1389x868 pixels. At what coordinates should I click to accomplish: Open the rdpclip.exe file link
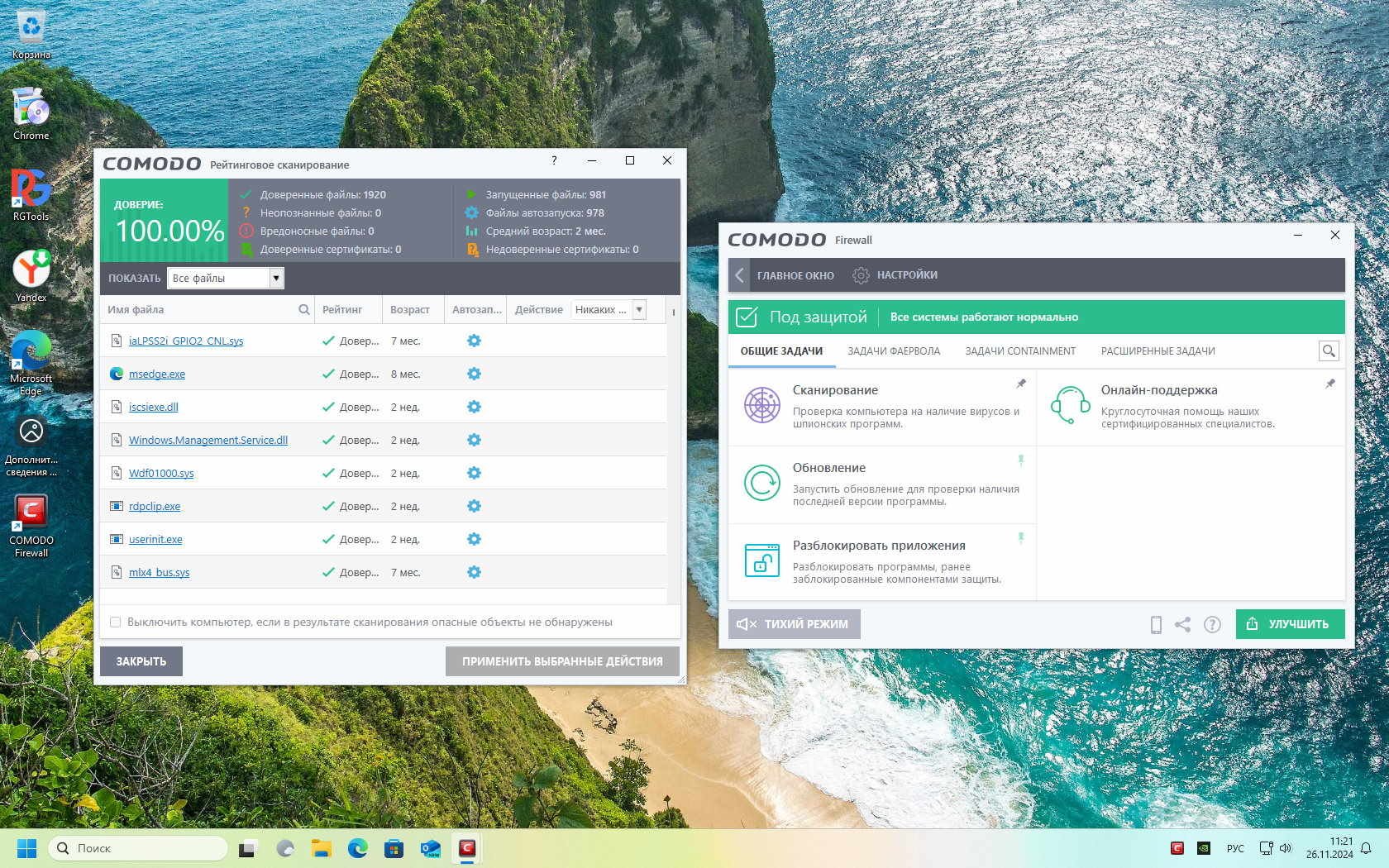tap(155, 507)
